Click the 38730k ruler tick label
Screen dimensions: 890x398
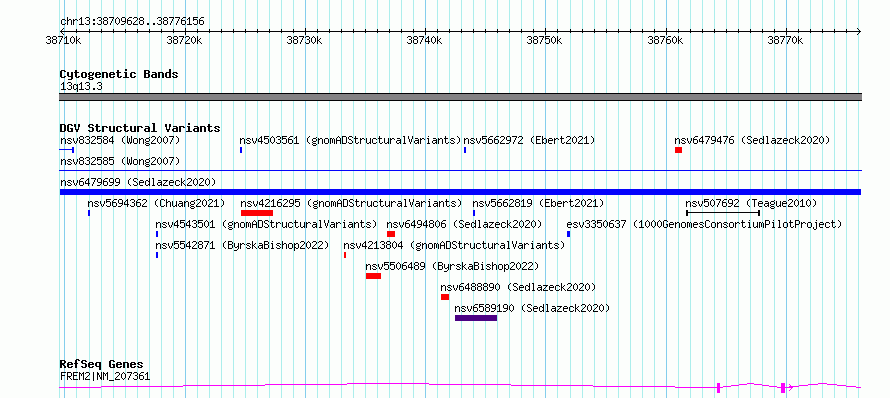tap(305, 41)
